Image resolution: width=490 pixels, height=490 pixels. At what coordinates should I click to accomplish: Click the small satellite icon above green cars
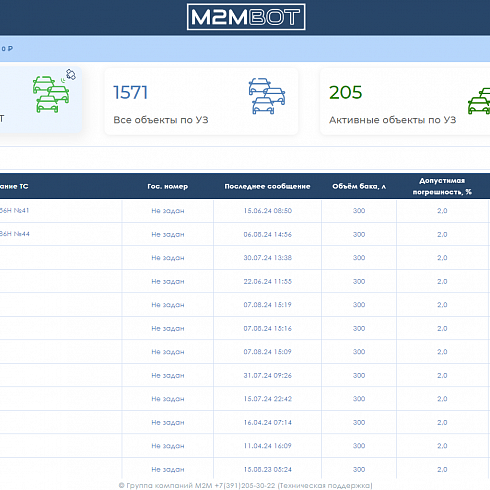click(x=71, y=74)
